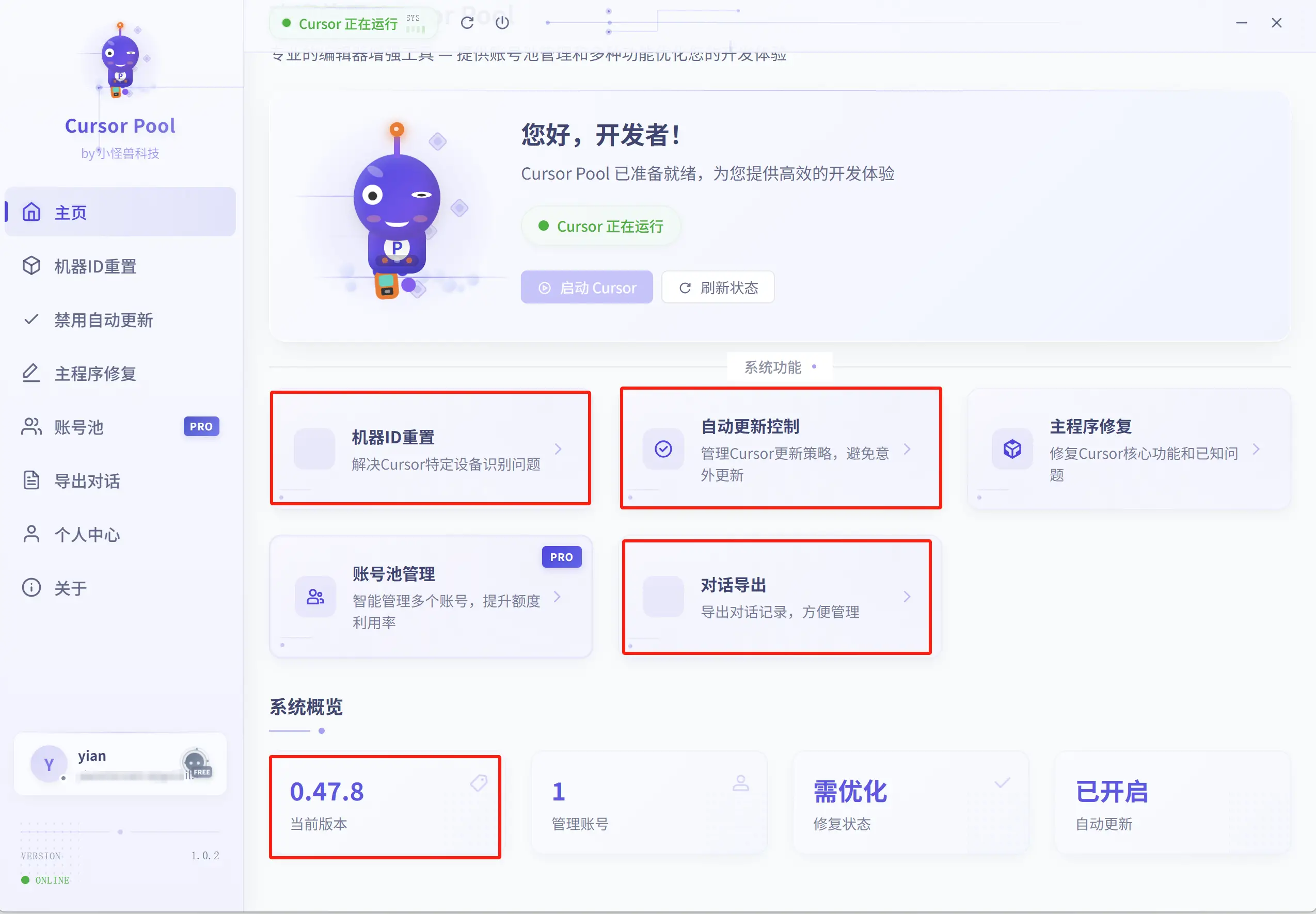This screenshot has height=914, width=1316.
Task: Click the power icon in top bar
Action: click(x=502, y=22)
